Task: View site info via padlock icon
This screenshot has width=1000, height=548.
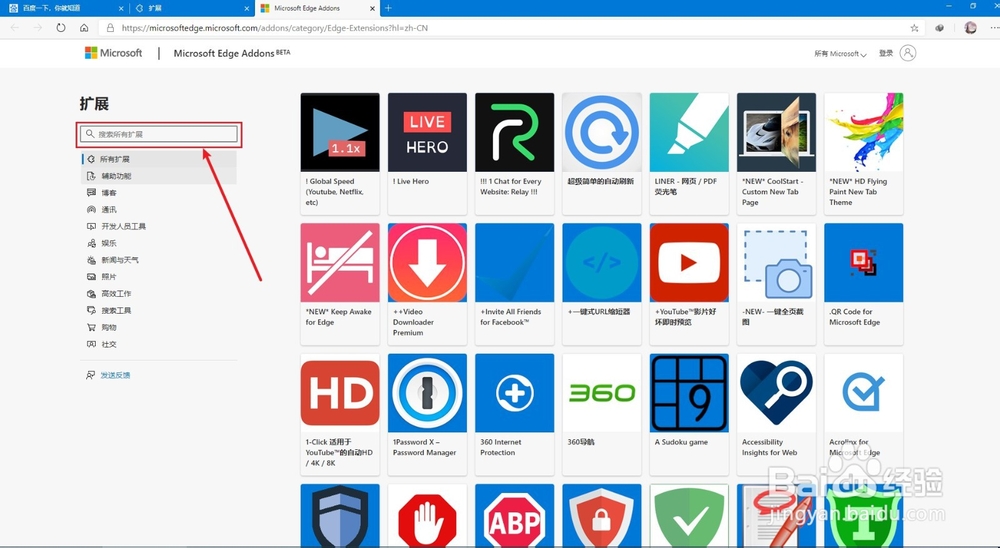Action: point(110,28)
